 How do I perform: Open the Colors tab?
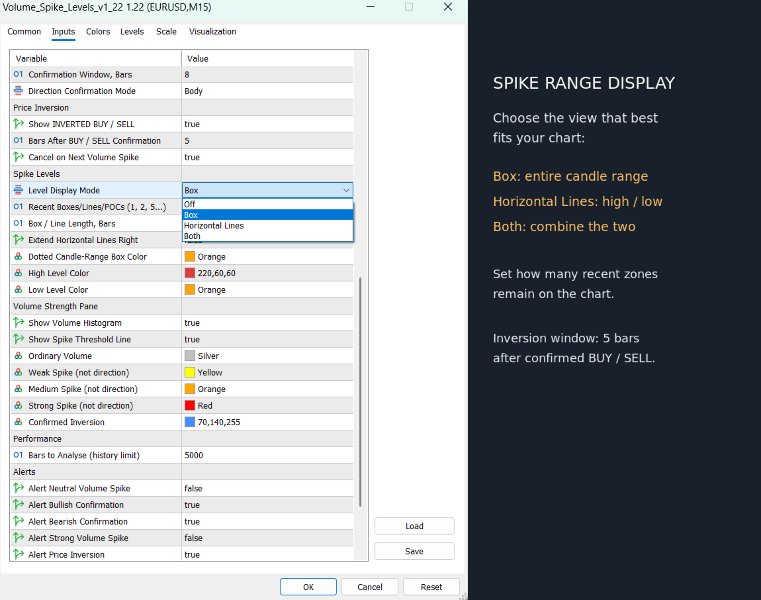[x=98, y=32]
